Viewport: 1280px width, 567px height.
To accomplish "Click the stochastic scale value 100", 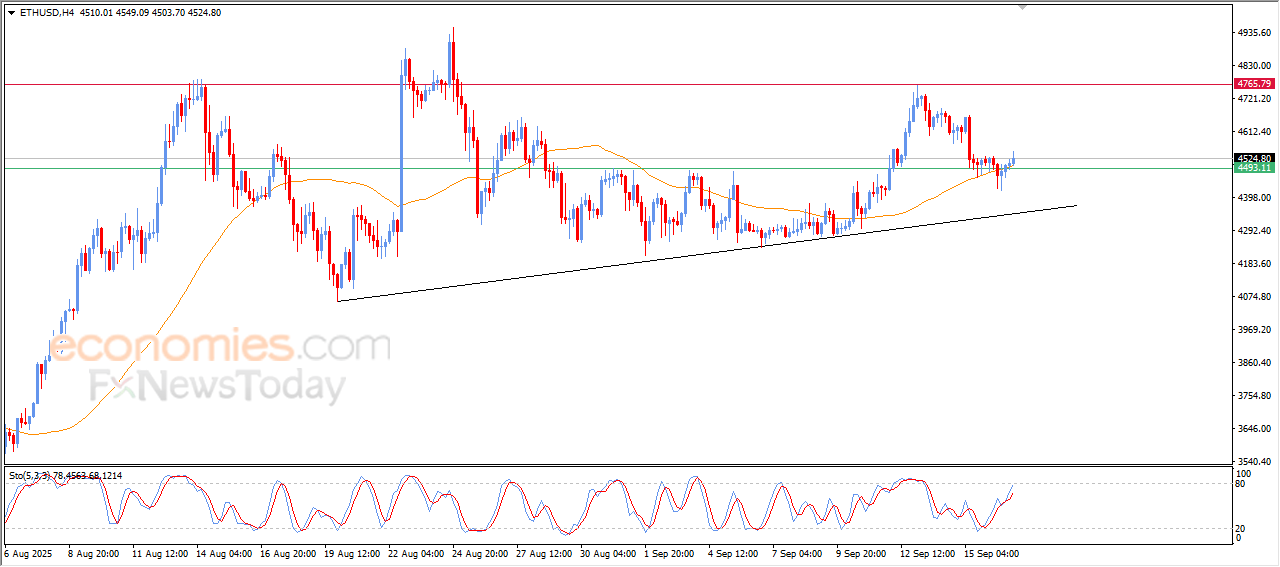I will point(1245,473).
